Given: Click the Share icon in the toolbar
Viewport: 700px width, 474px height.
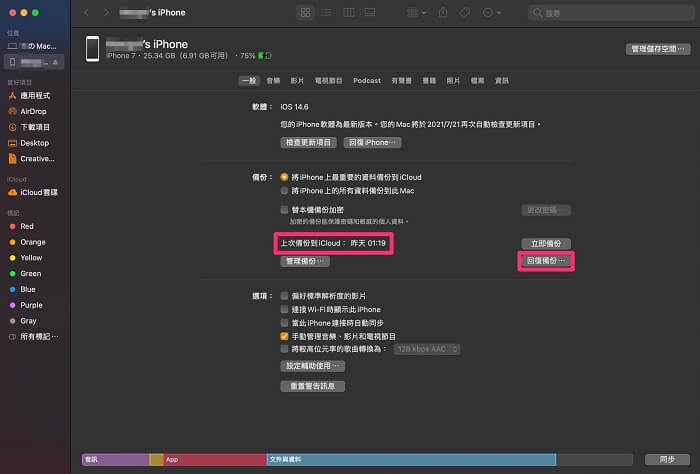Looking at the screenshot, I should click(x=443, y=12).
